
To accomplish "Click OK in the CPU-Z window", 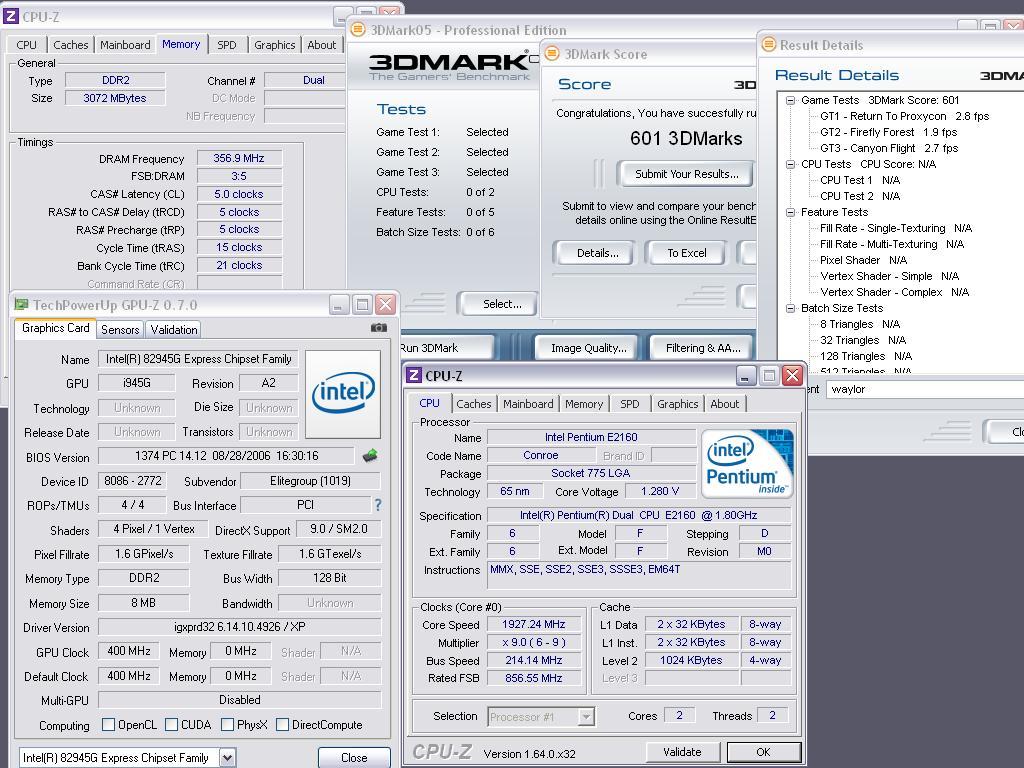I will click(763, 752).
